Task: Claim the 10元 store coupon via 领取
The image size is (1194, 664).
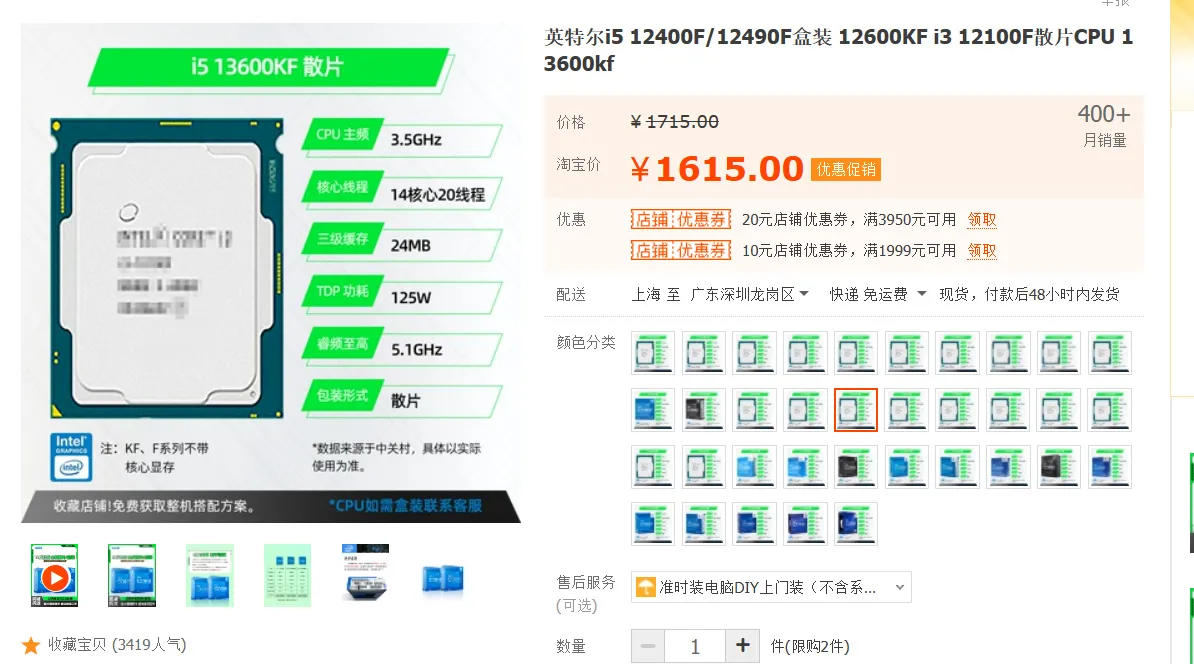Action: [982, 251]
